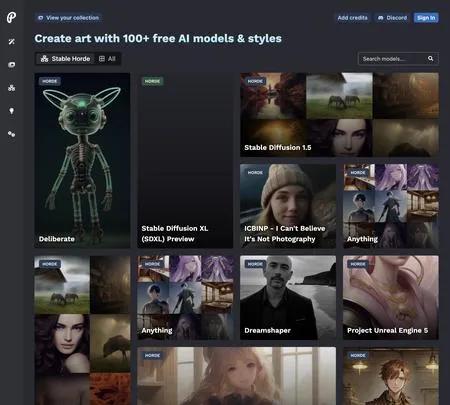The width and height of the screenshot is (450, 405).
Task: Click the Discord logo icon
Action: click(380, 18)
